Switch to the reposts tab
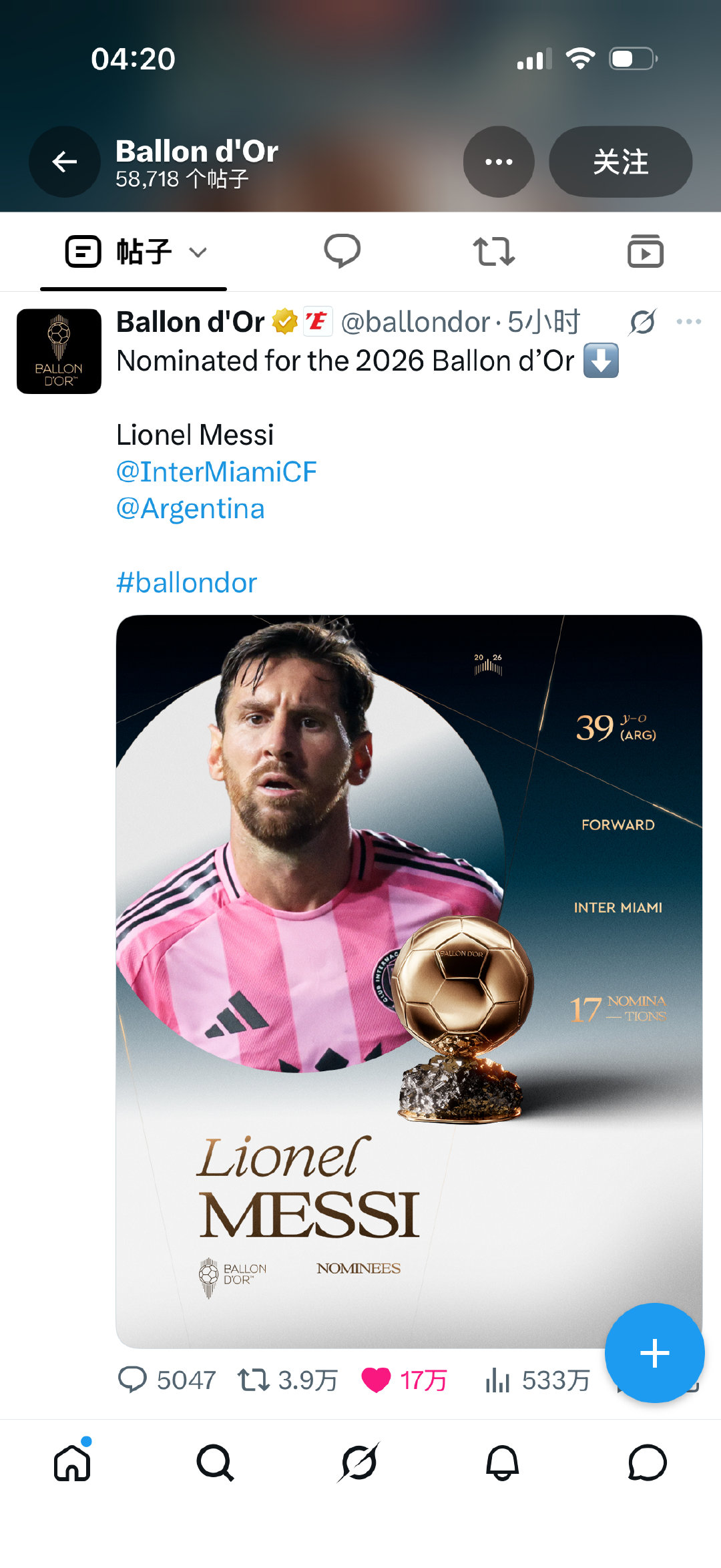Viewport: 721px width, 1568px height. 493,252
